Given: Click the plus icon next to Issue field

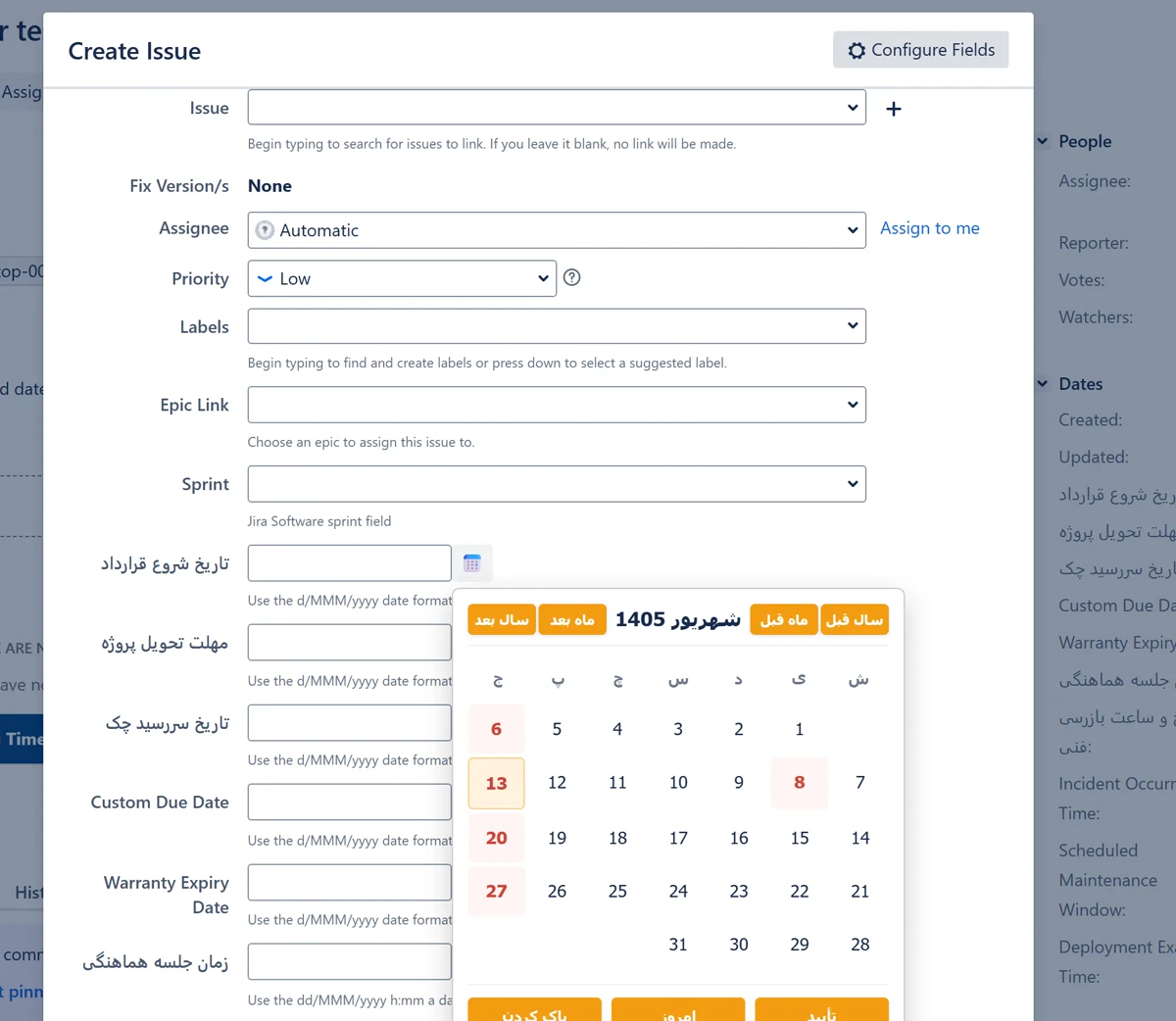Looking at the screenshot, I should (894, 109).
